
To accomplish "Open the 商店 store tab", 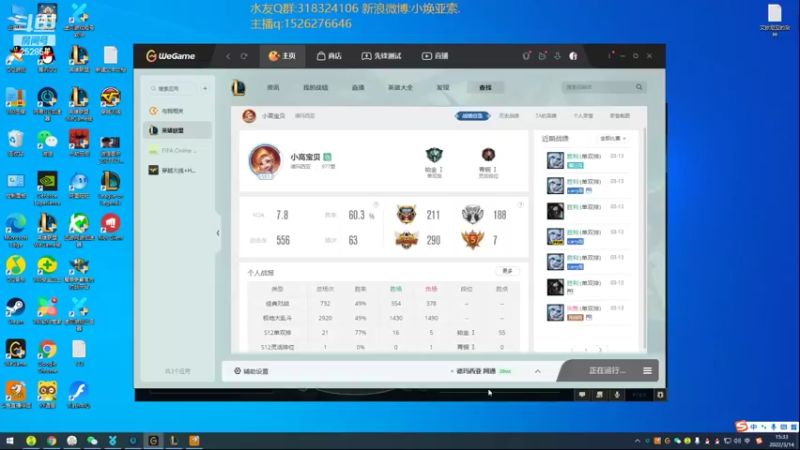I will click(329, 56).
